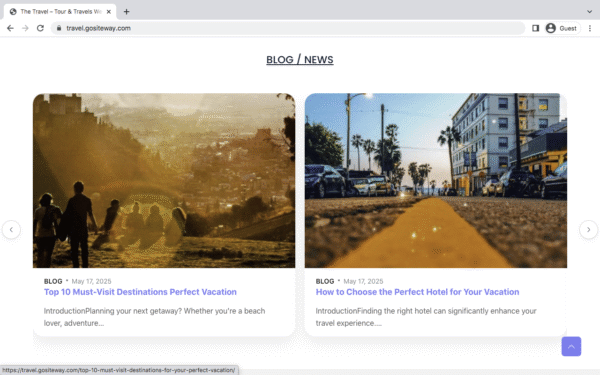Reload the page with the refresh icon
600x375 pixels.
click(40, 28)
